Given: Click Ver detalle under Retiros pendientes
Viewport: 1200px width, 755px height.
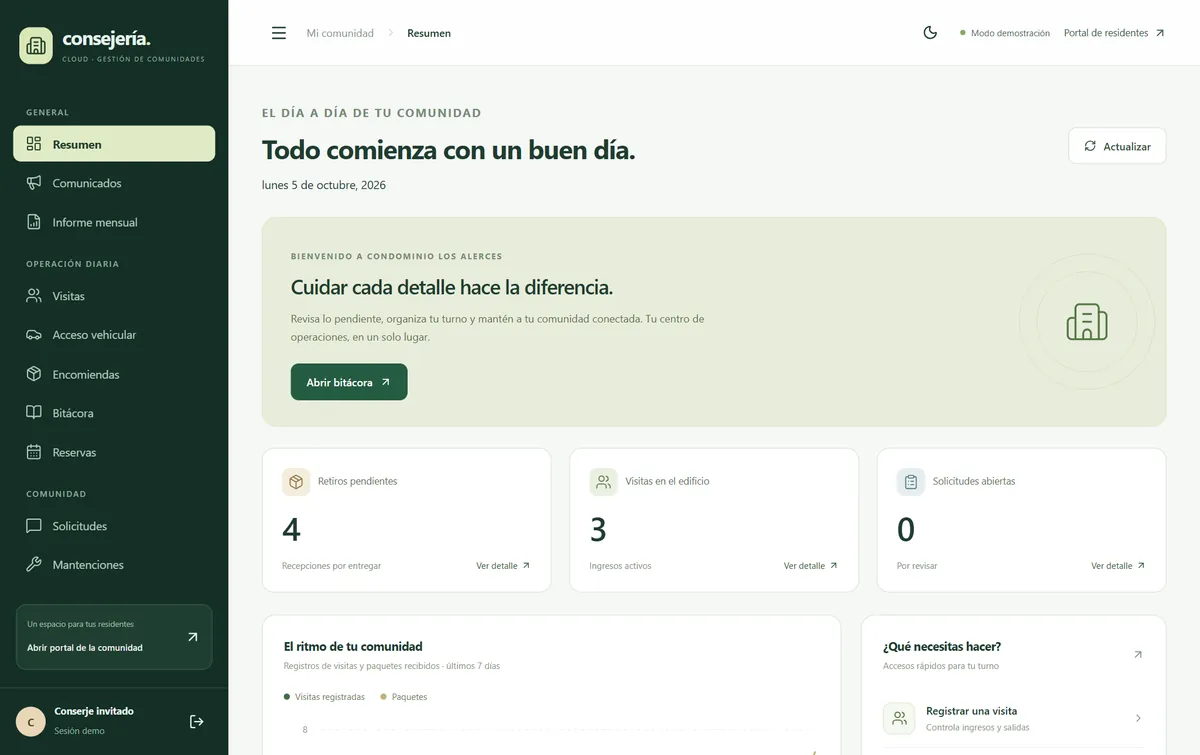Looking at the screenshot, I should [503, 566].
